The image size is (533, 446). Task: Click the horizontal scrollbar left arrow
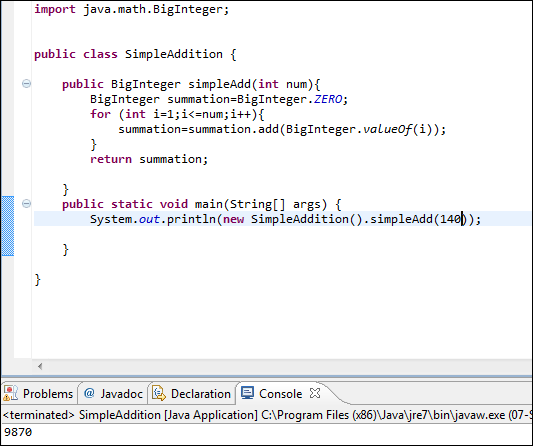pos(40,366)
